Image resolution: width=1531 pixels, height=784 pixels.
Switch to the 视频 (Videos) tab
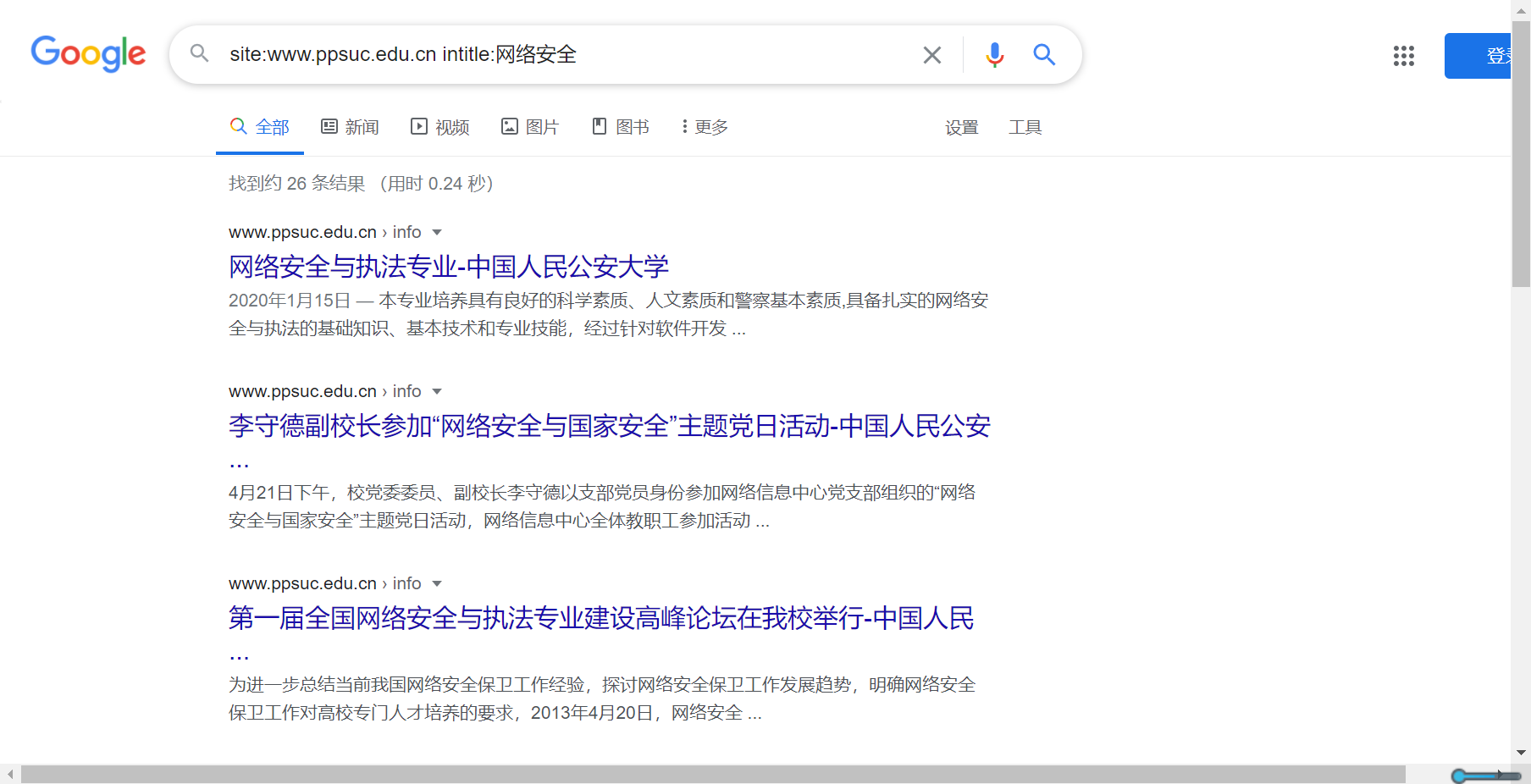click(x=440, y=127)
